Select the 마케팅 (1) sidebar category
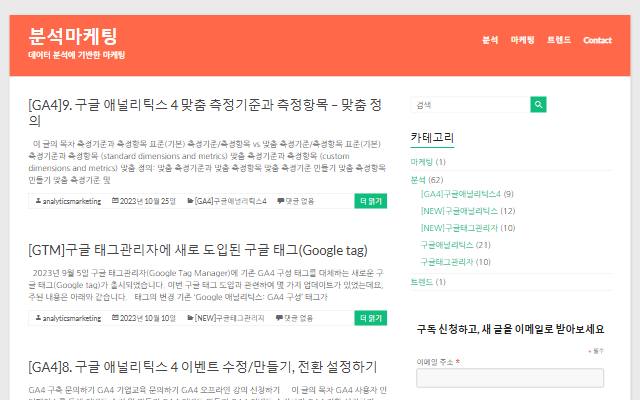The image size is (640, 400). [x=421, y=162]
